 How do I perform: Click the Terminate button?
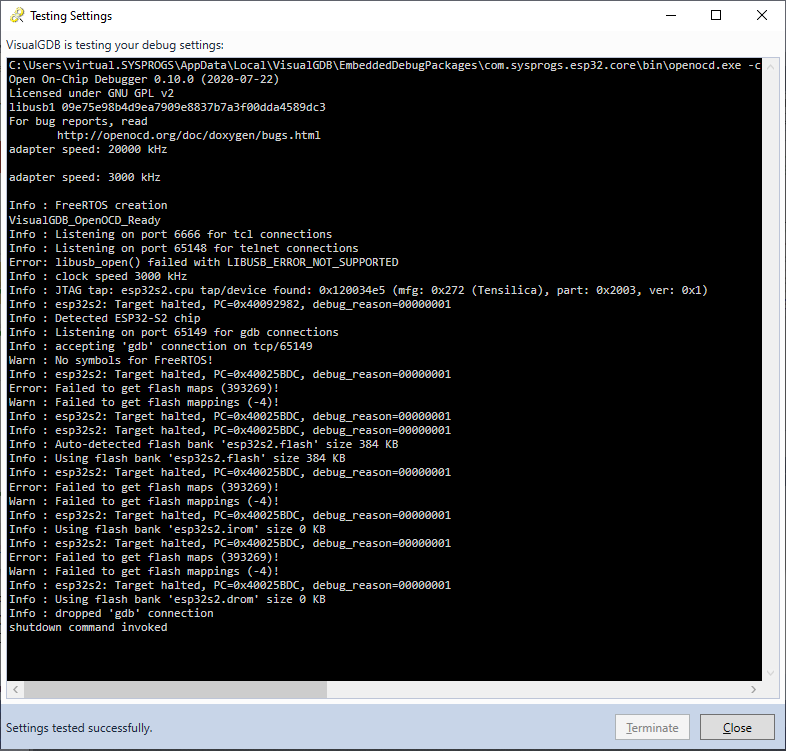(652, 727)
